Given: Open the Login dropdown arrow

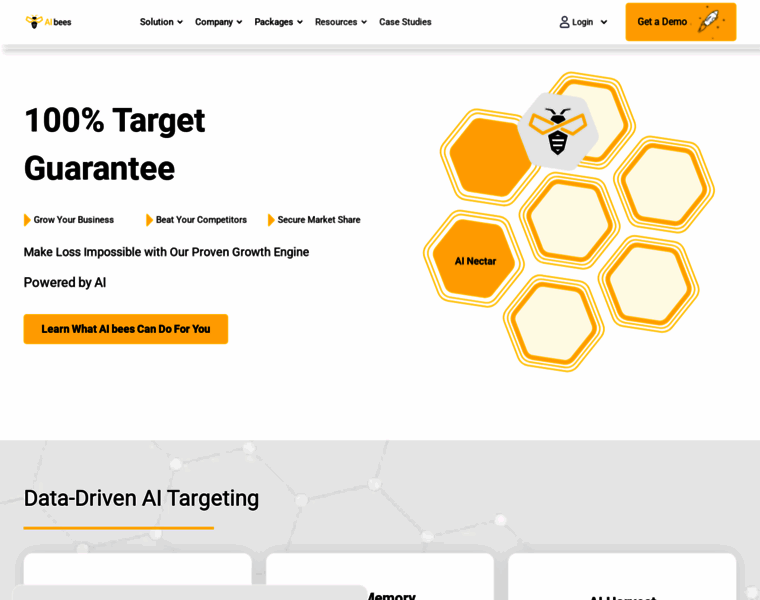Looking at the screenshot, I should coord(603,22).
